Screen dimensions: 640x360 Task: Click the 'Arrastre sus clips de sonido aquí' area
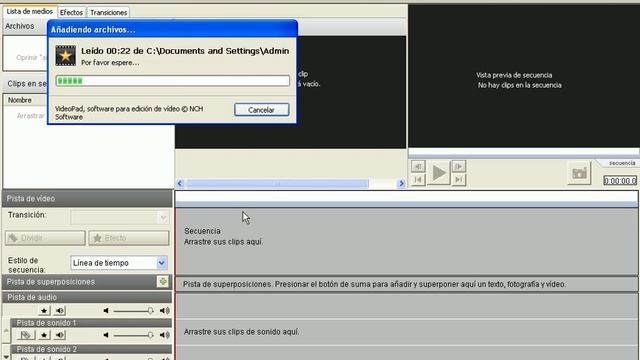point(407,332)
